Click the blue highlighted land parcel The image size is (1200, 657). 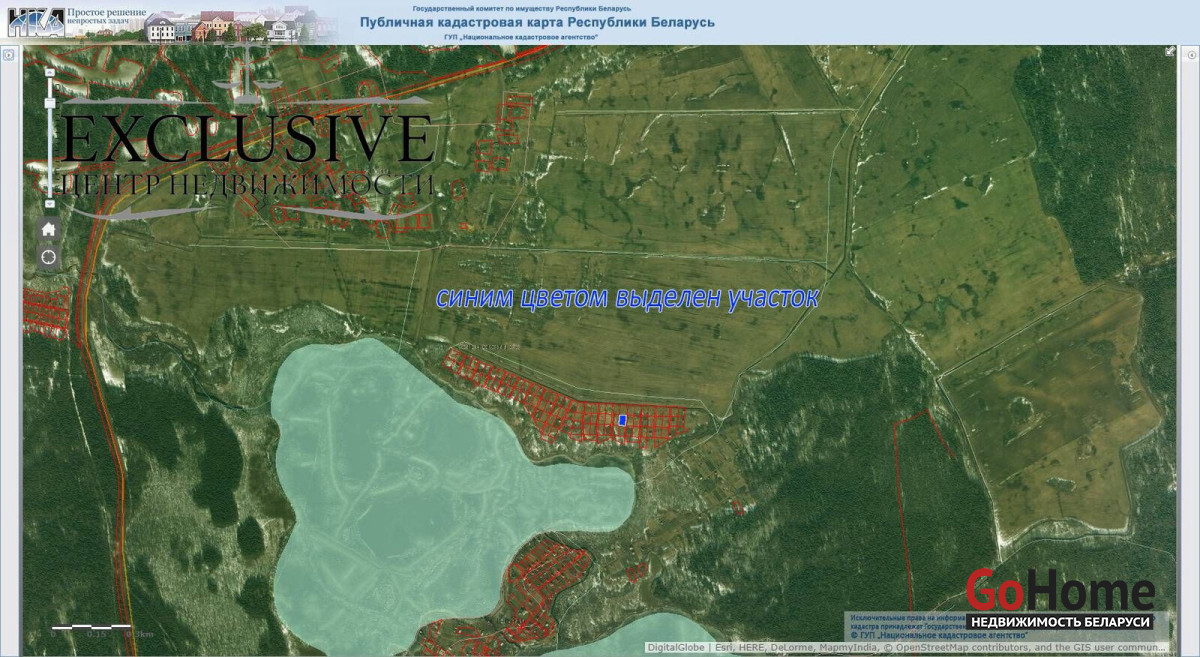click(622, 421)
